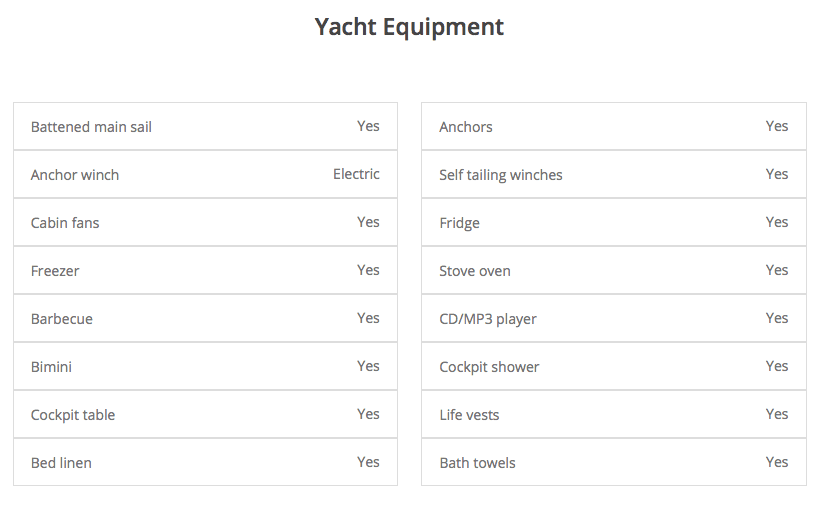822x507 pixels.
Task: Click the Electric value for Anchor winch
Action: click(356, 174)
